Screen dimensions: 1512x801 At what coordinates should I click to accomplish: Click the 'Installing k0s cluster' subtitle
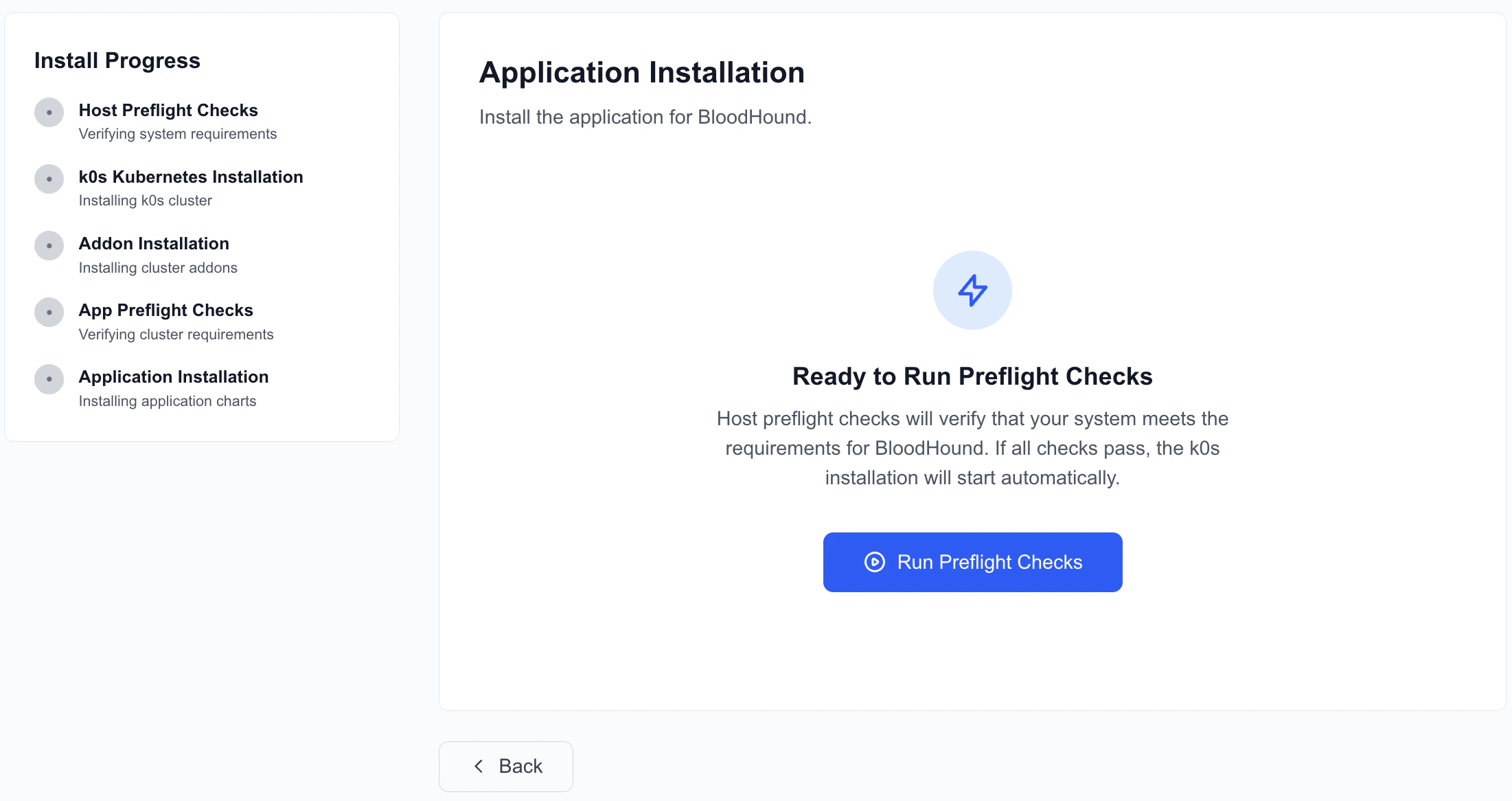[x=146, y=201]
